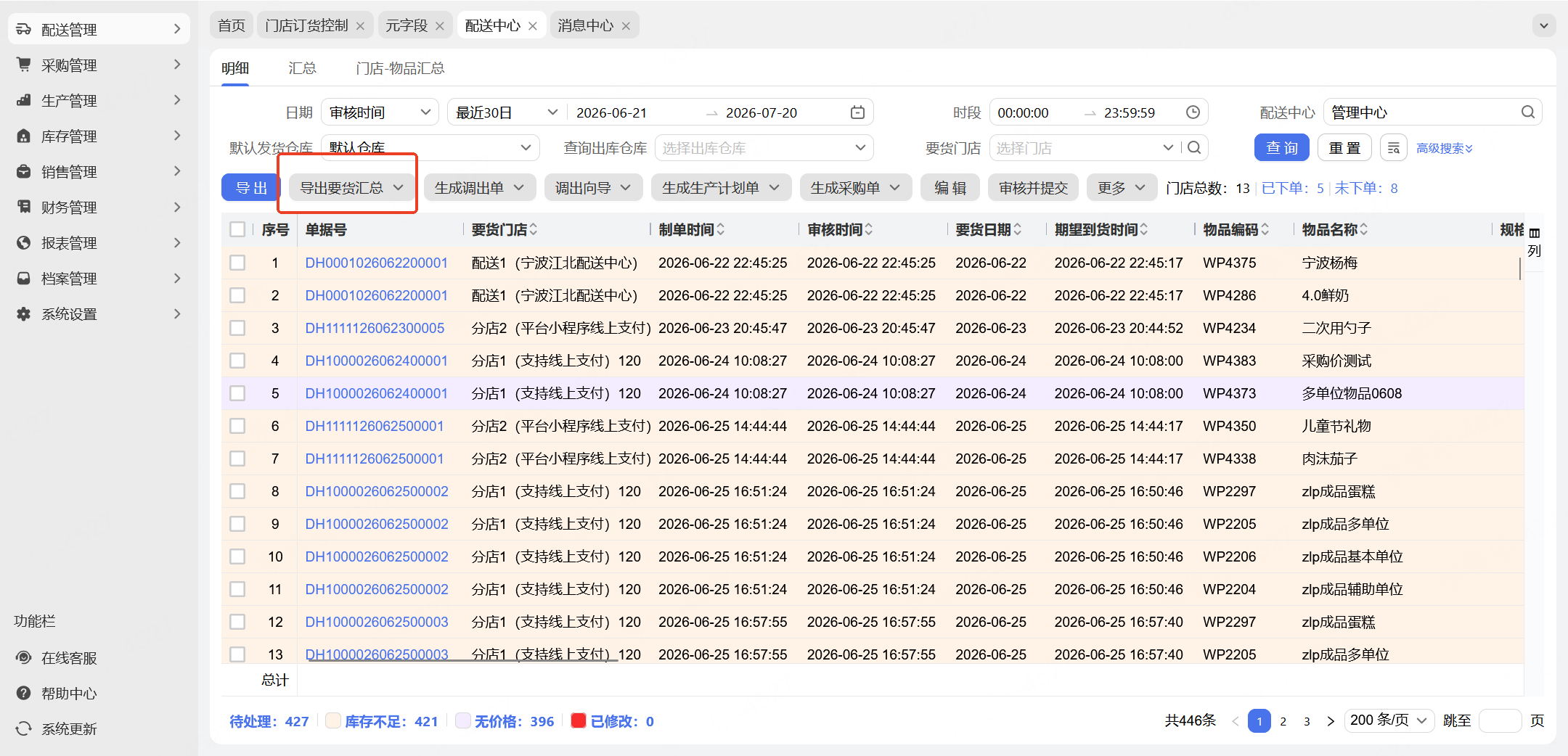
Task: Open the 选择出库仓库 dropdown
Action: [x=764, y=148]
